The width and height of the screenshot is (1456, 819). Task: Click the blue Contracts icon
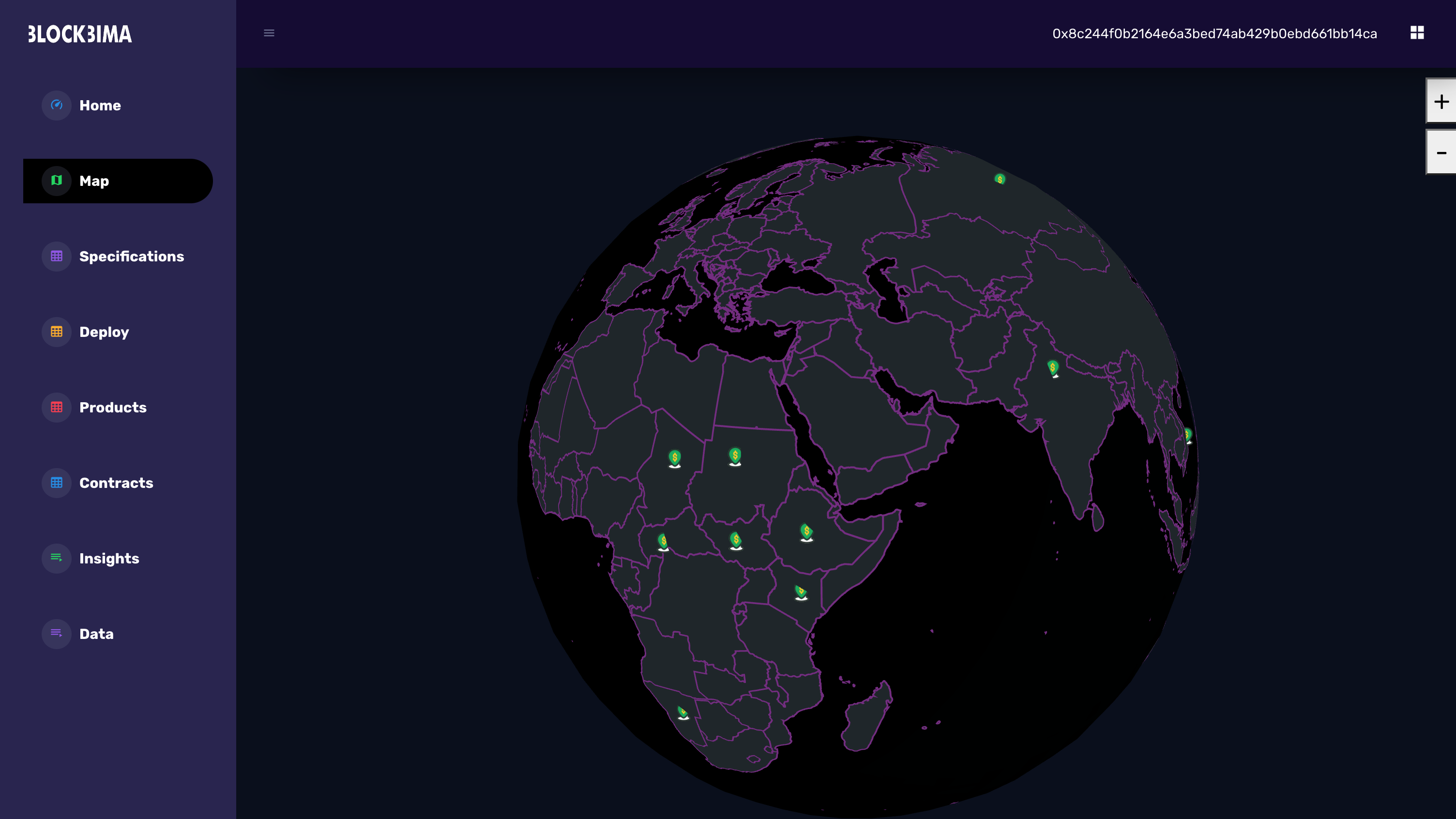click(57, 483)
